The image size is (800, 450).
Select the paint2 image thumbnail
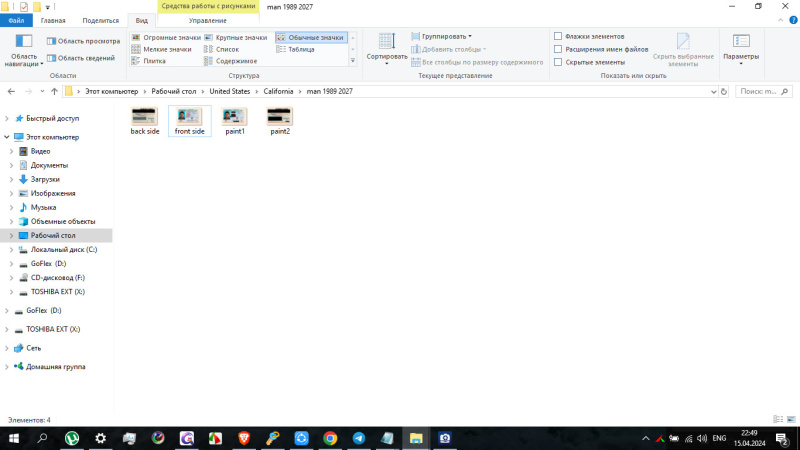point(280,118)
